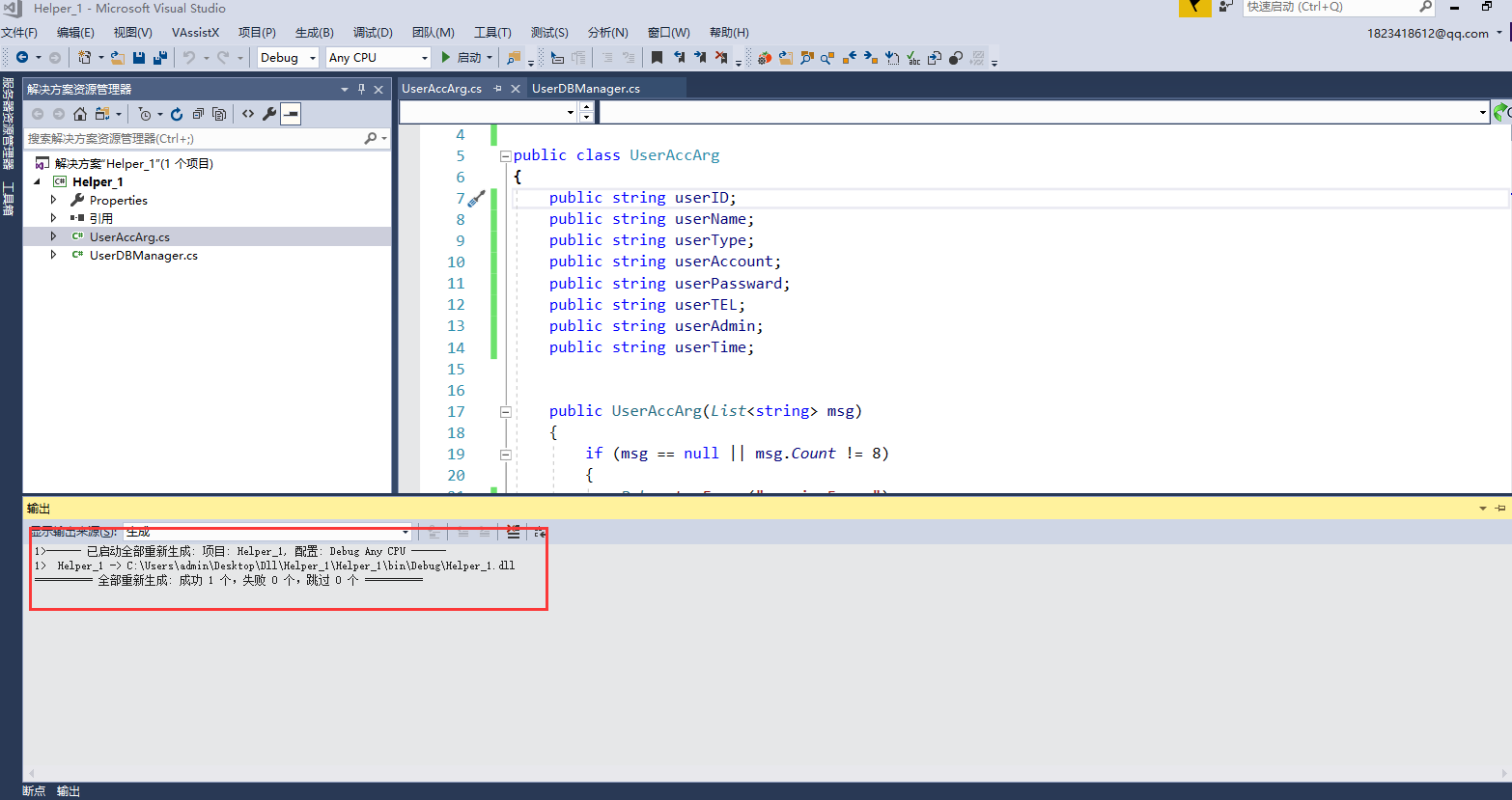The image size is (1512, 800).
Task: Expand the Properties tree node
Action: [54, 200]
